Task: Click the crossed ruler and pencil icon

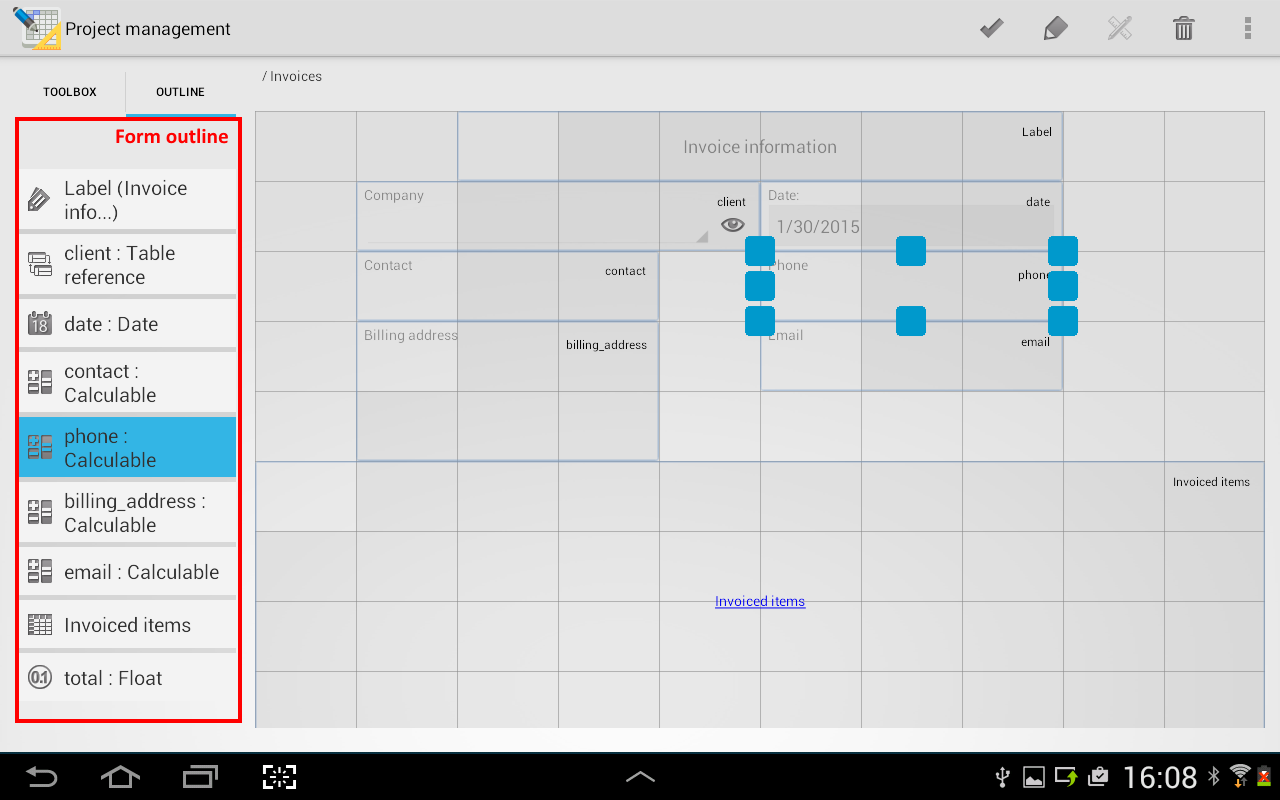Action: (x=1119, y=28)
